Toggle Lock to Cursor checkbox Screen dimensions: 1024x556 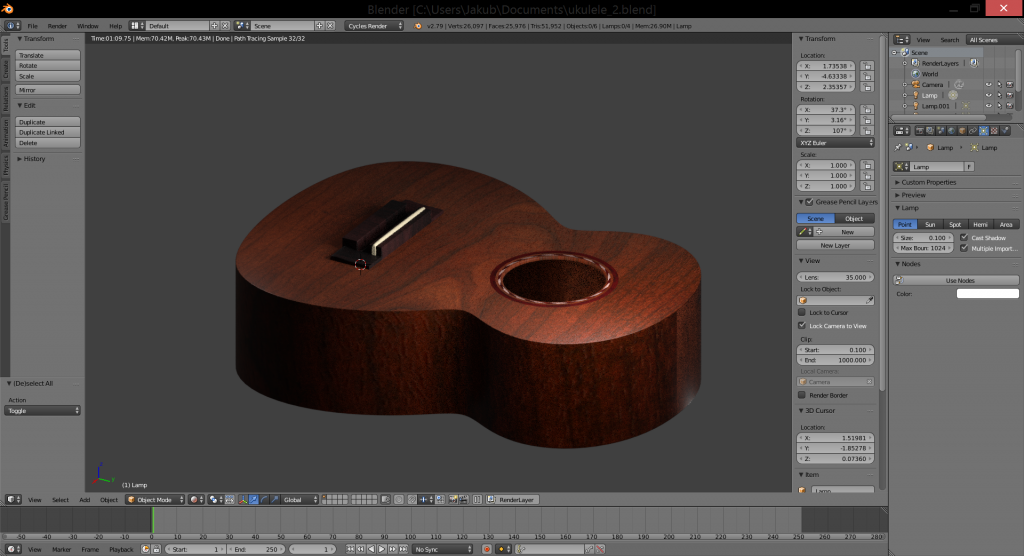click(802, 312)
